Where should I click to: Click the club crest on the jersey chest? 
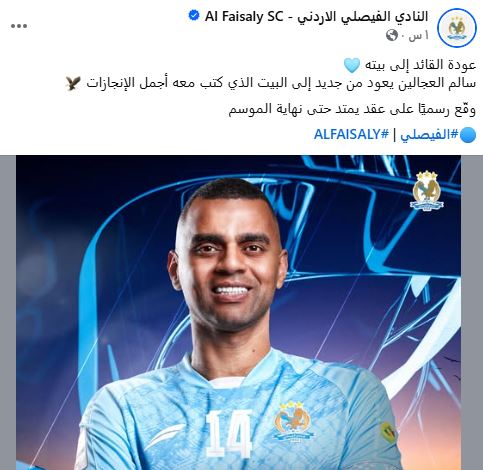click(292, 421)
